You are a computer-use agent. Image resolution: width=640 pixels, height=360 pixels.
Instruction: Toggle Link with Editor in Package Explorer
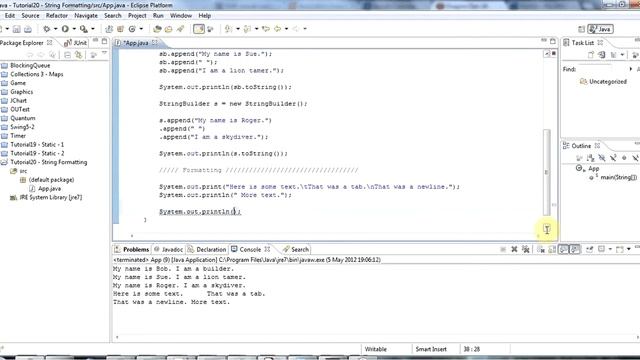pyautogui.click(x=79, y=55)
